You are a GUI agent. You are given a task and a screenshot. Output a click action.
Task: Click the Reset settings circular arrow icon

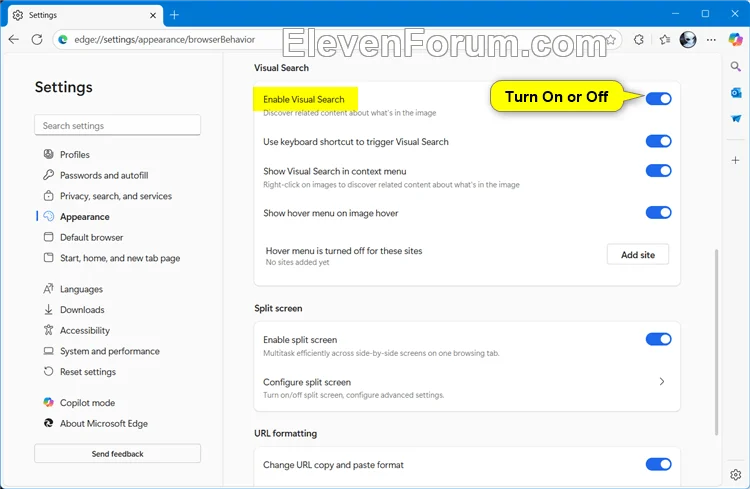48,371
